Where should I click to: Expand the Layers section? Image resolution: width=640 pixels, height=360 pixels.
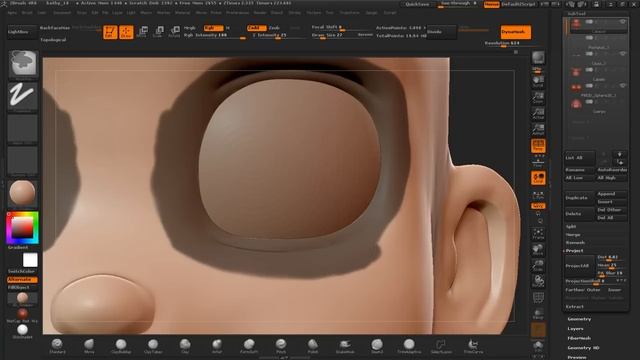(x=575, y=329)
